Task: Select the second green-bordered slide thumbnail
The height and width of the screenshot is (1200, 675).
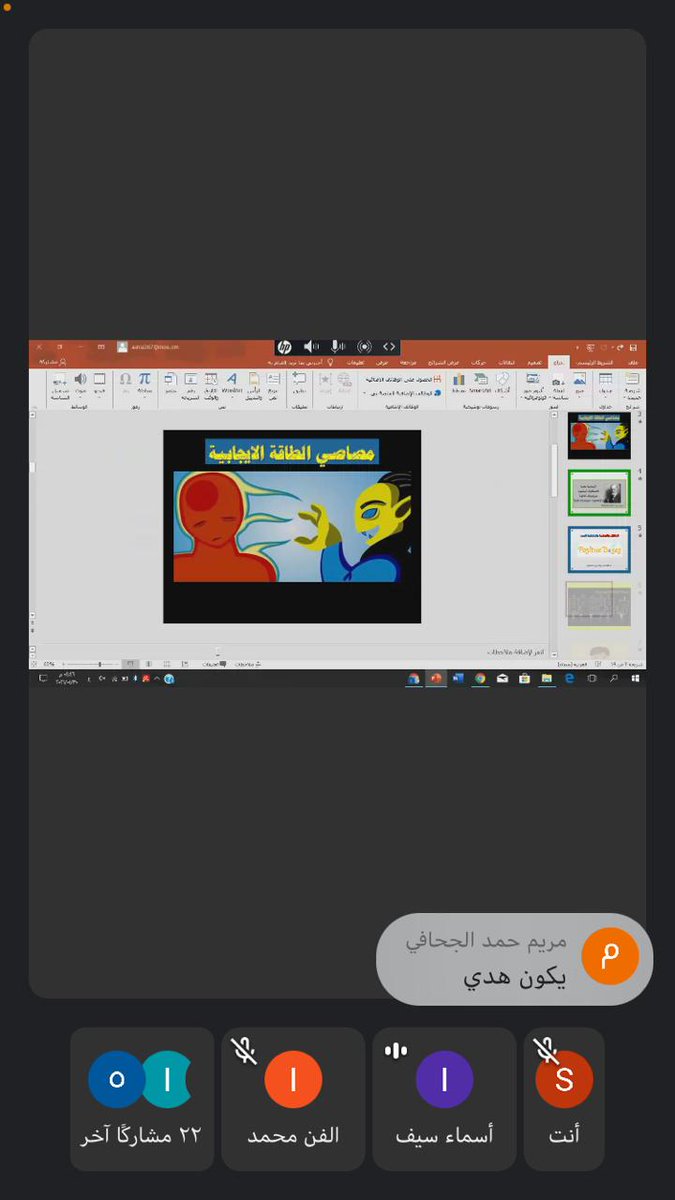Action: pyautogui.click(x=599, y=493)
